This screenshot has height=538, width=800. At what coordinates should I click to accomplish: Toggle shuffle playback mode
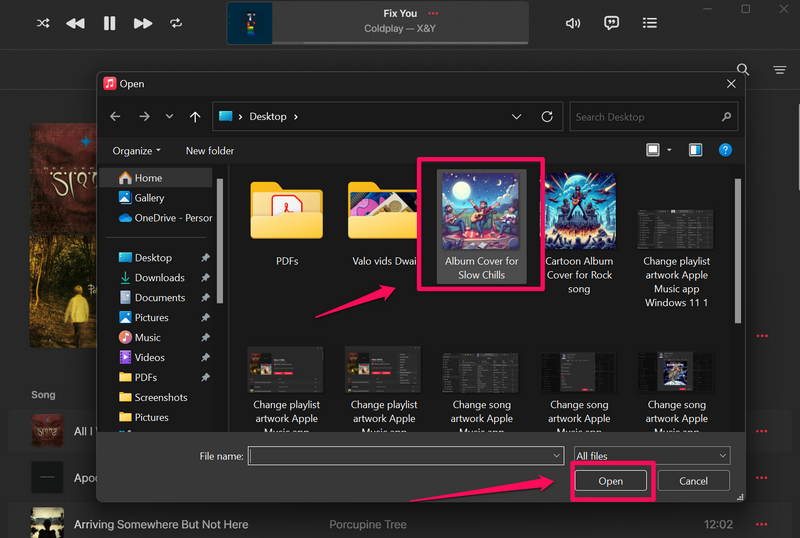[x=43, y=23]
